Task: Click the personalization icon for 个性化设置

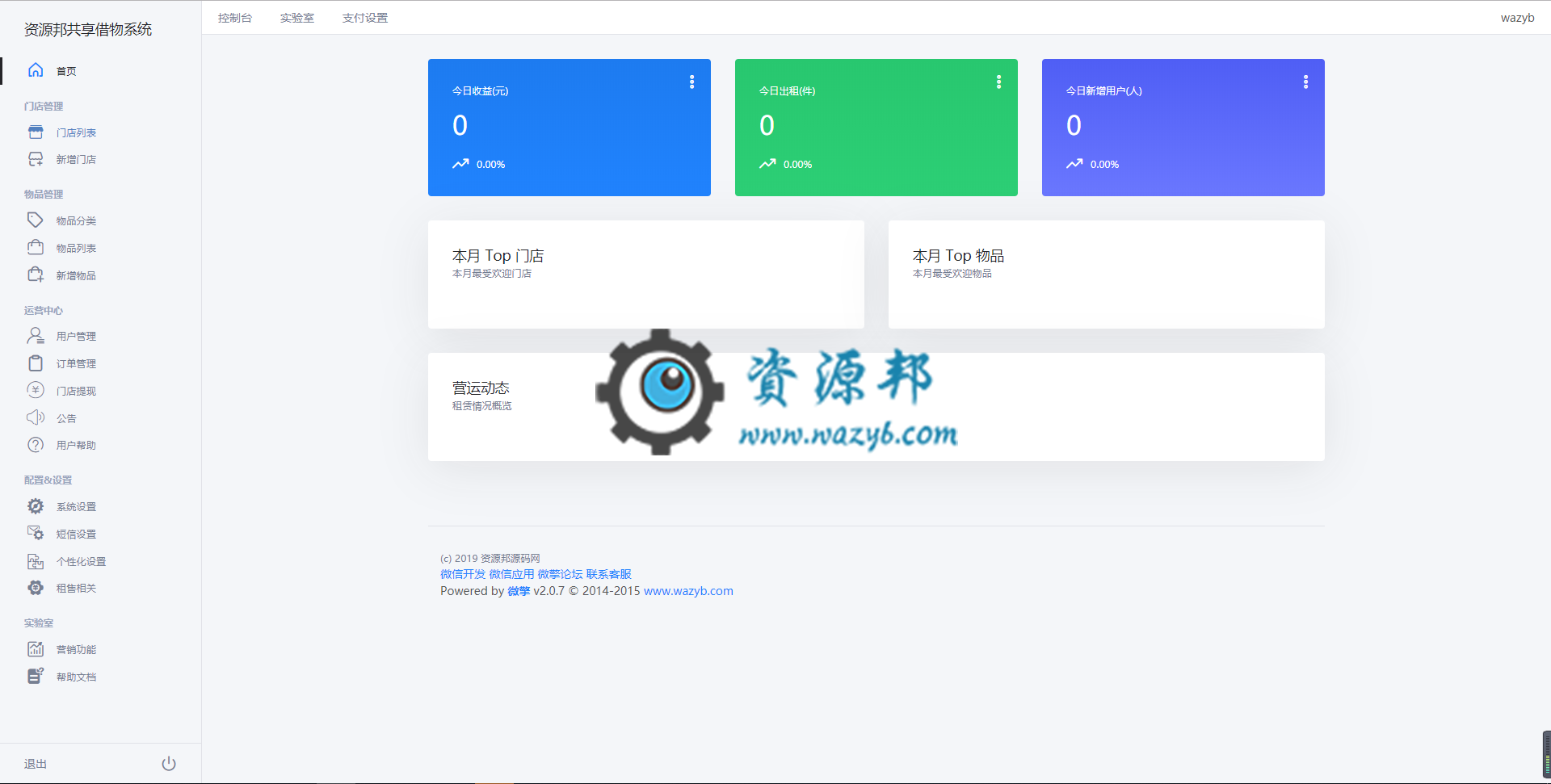Action: pyautogui.click(x=36, y=561)
